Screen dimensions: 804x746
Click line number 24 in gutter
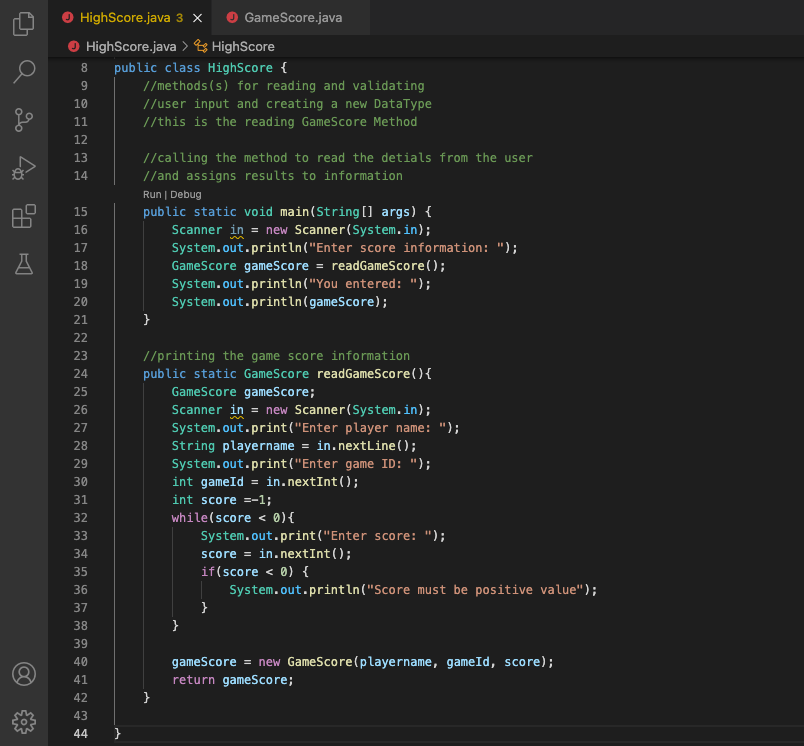81,374
